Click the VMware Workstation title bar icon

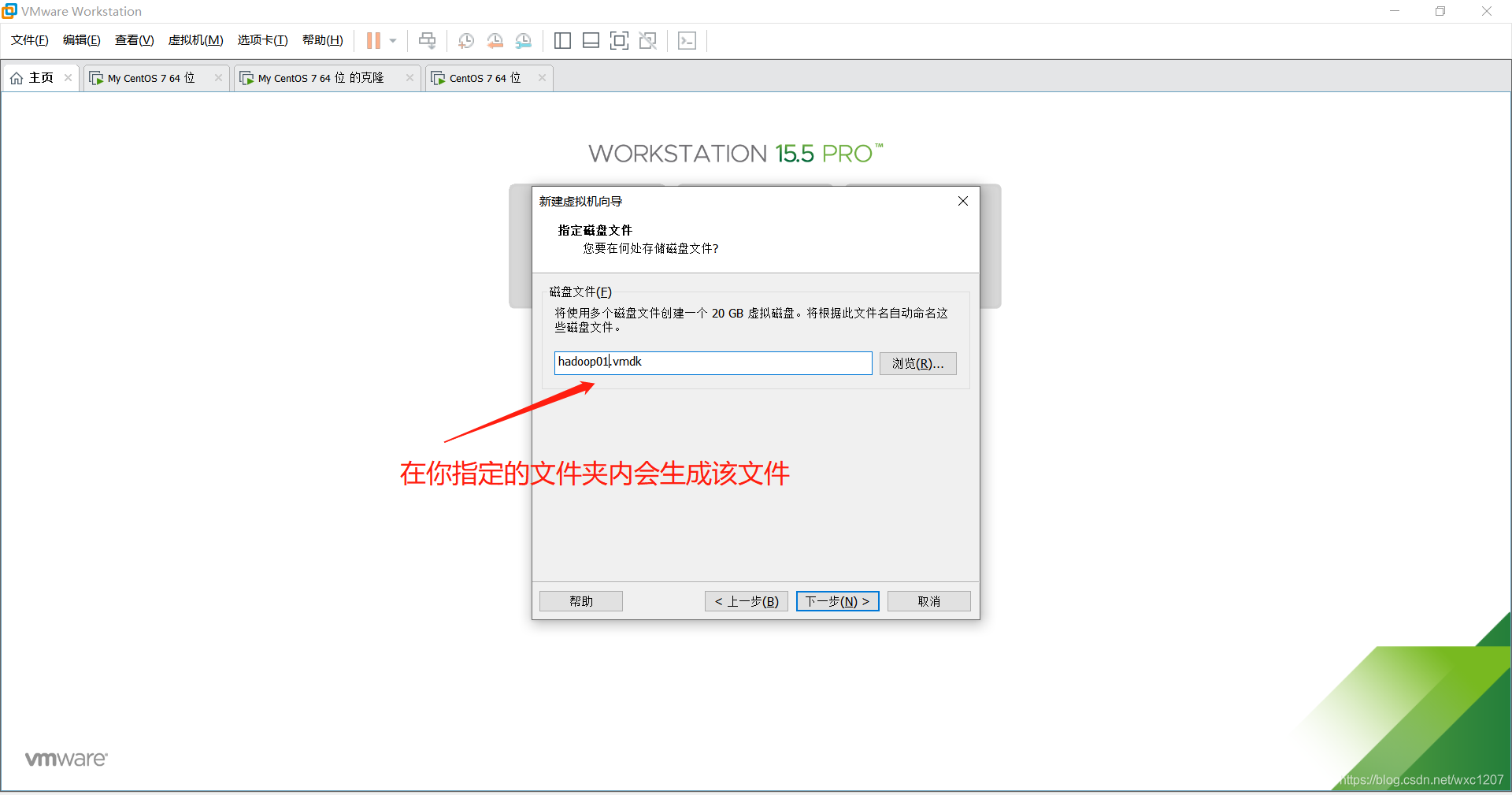click(9, 11)
